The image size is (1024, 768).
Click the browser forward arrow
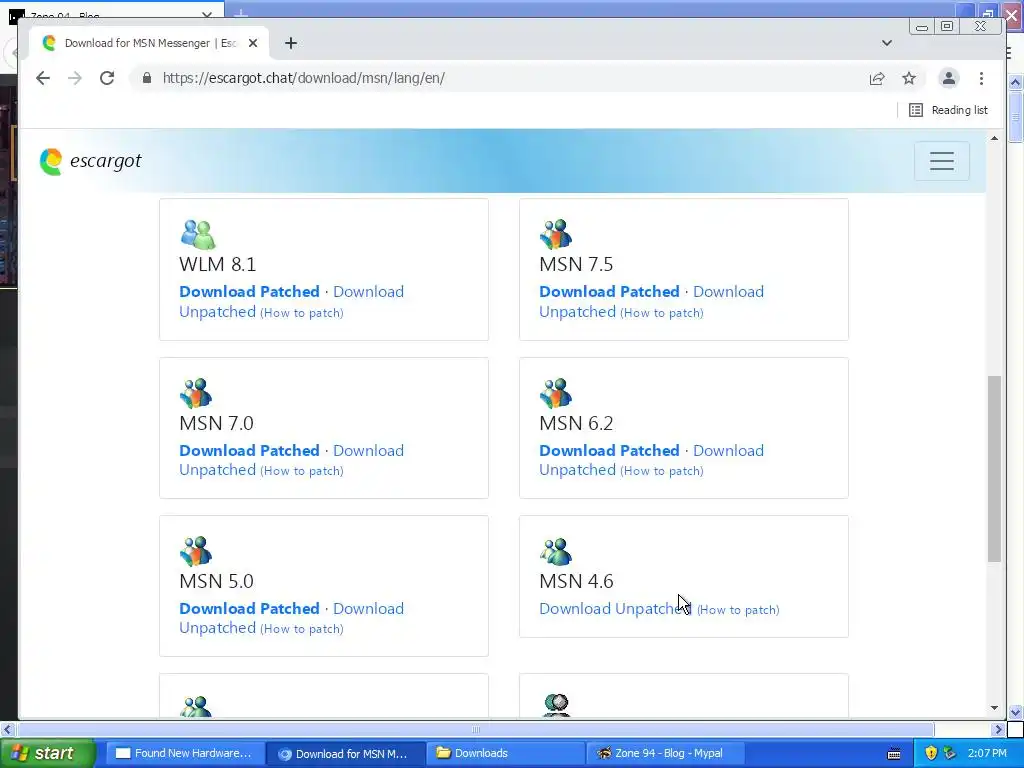74,78
